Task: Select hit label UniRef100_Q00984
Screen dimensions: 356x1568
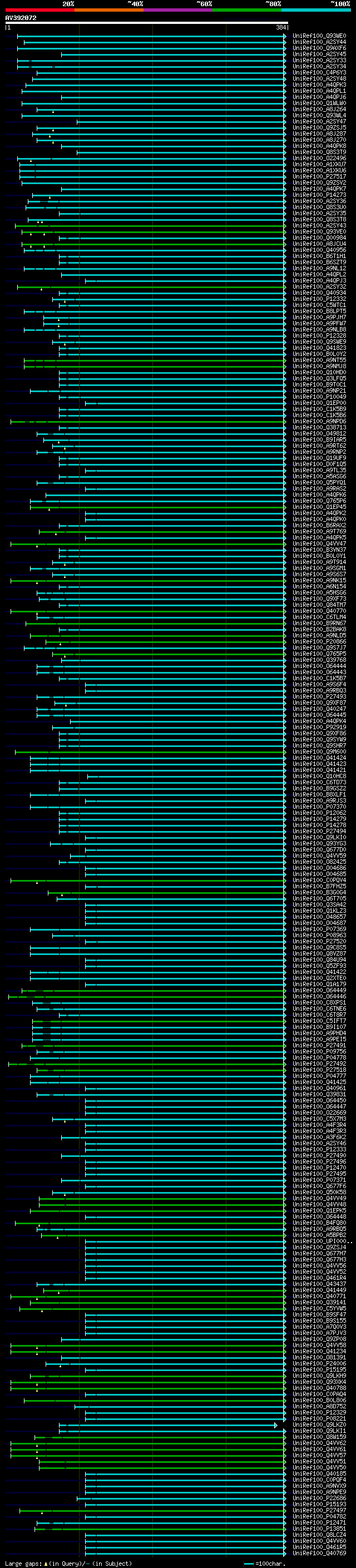Action: [319, 238]
